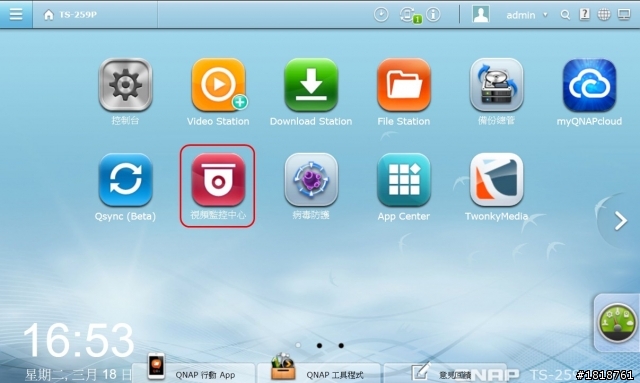Open QNAP 行動 App link
The width and height of the screenshot is (640, 383).
pos(193,373)
